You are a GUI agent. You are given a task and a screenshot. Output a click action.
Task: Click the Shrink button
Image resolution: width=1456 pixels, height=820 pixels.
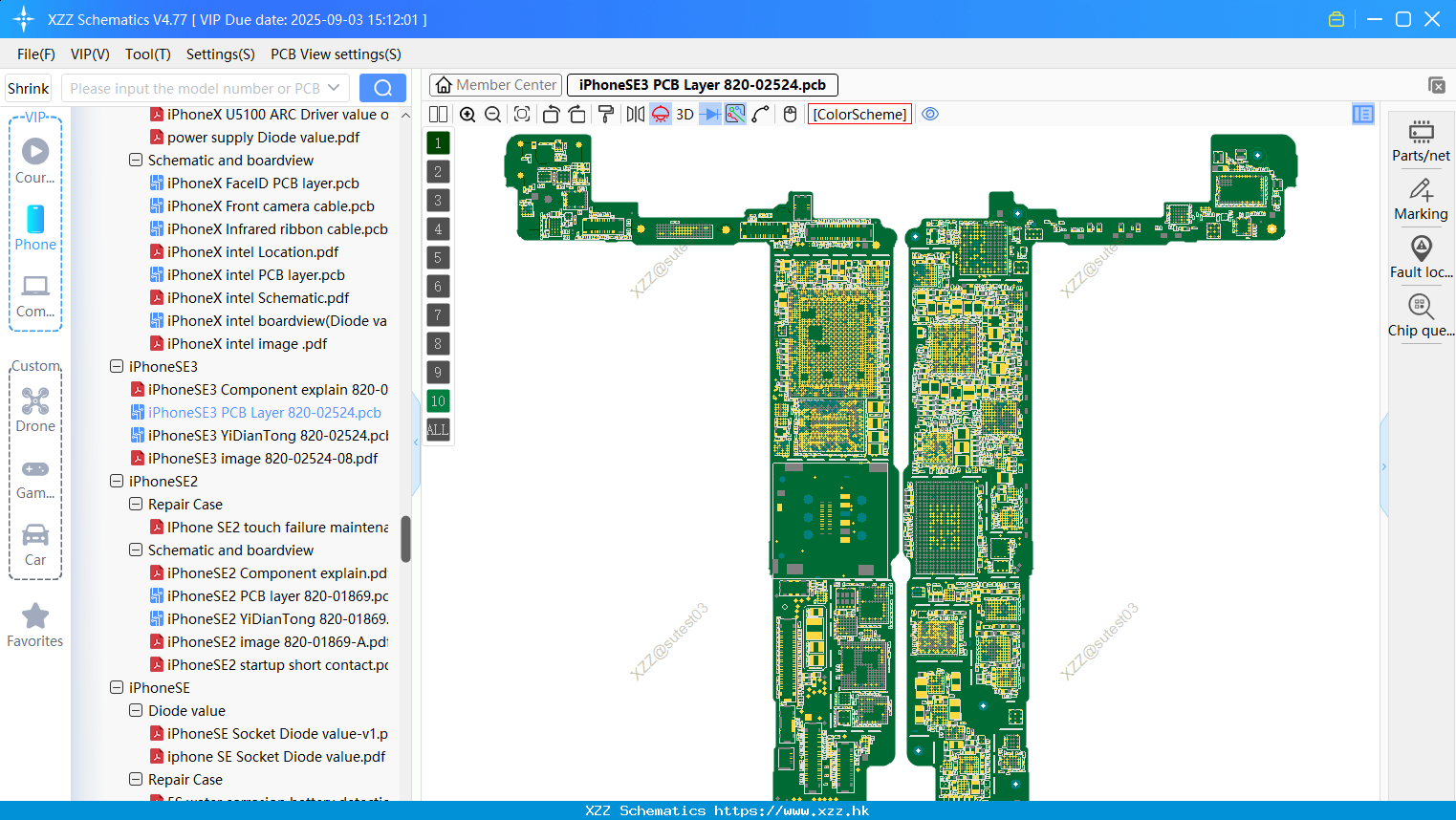pos(29,88)
